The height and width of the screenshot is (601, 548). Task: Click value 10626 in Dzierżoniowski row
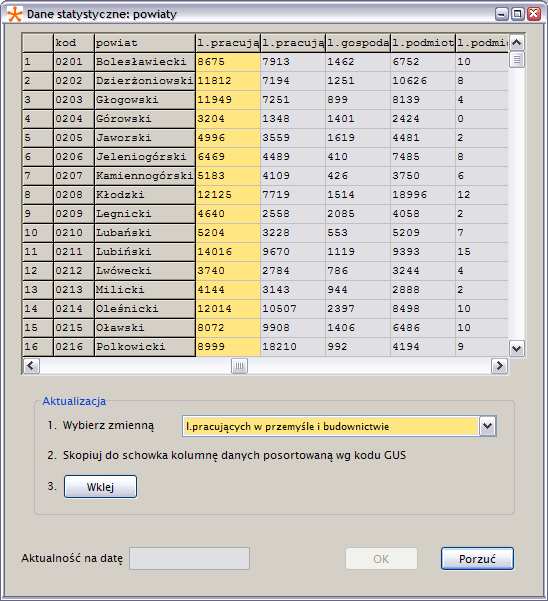pyautogui.click(x=423, y=81)
